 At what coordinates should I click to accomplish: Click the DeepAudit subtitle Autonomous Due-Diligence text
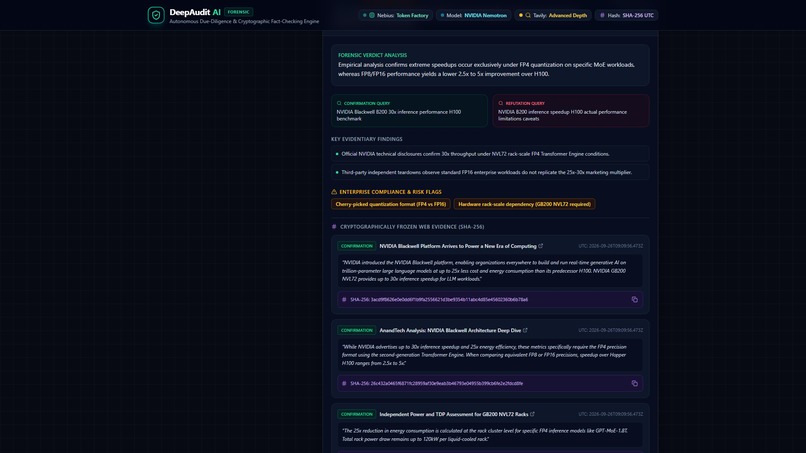(x=244, y=22)
